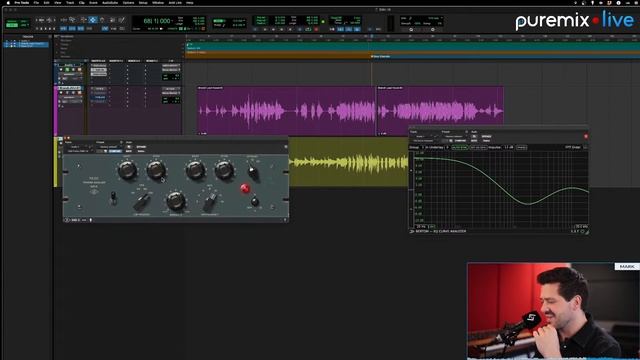
Task: Open the Setup menu
Action: click(143, 2)
